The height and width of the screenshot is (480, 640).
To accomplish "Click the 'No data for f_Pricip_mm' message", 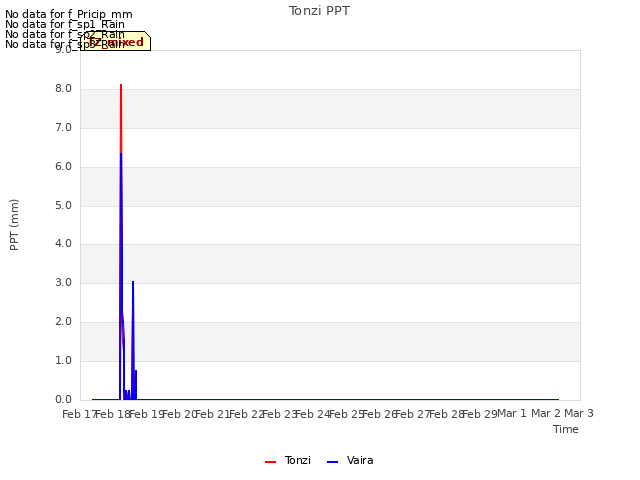I will click(69, 14).
